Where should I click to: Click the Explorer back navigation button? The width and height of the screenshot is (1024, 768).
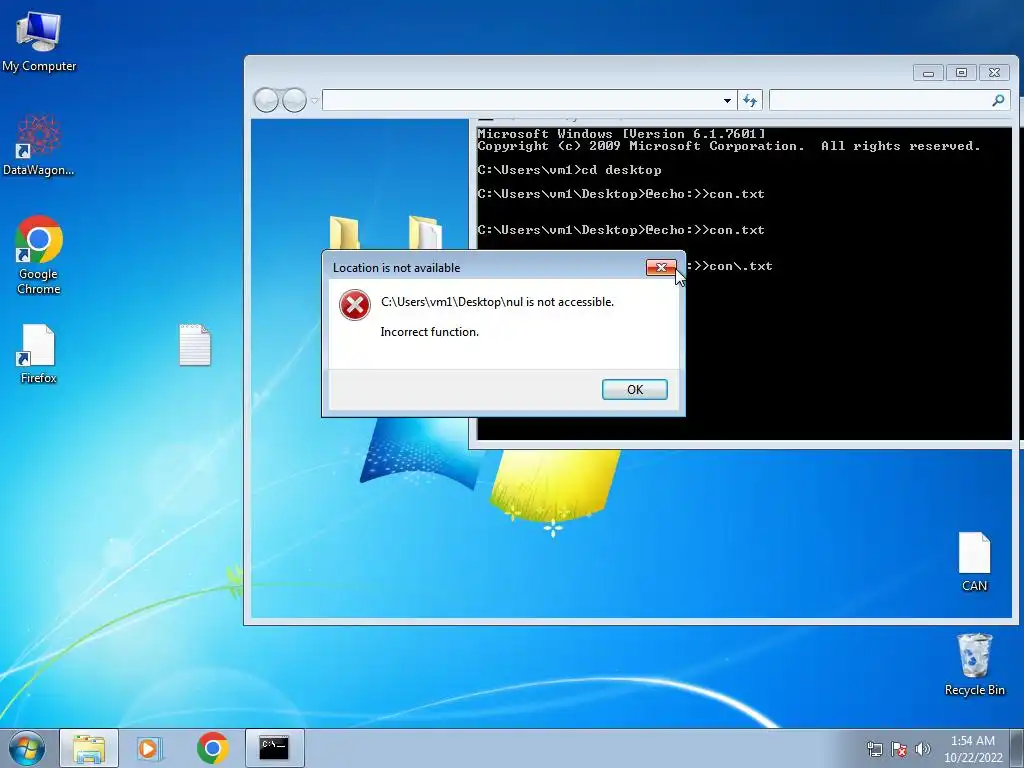266,101
